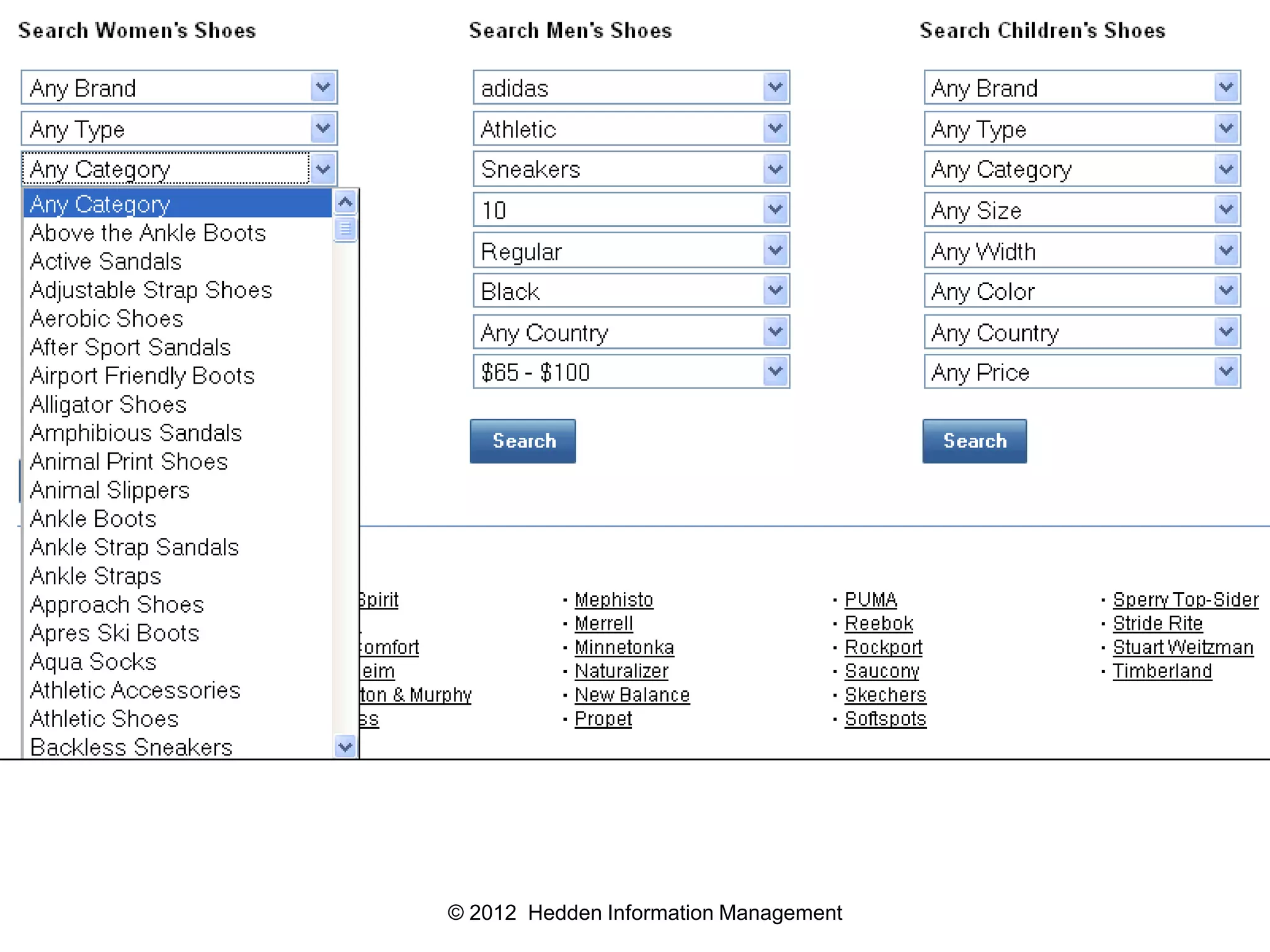Open the Men's $65 - $100 price dropdown

pyautogui.click(x=631, y=372)
